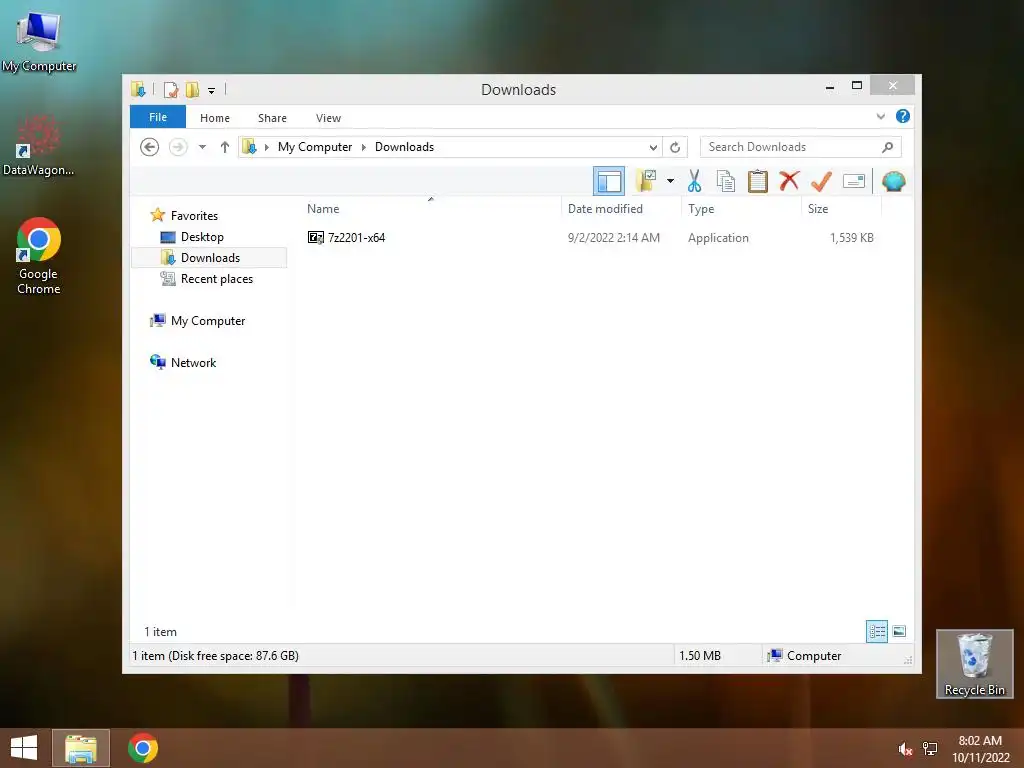This screenshot has width=1024, height=768.
Task: Select Favorites in the navigation pane
Action: pos(194,216)
